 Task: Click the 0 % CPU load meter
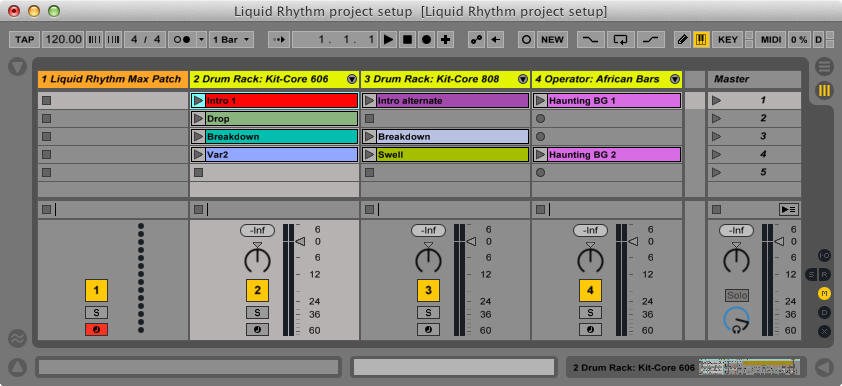click(799, 40)
